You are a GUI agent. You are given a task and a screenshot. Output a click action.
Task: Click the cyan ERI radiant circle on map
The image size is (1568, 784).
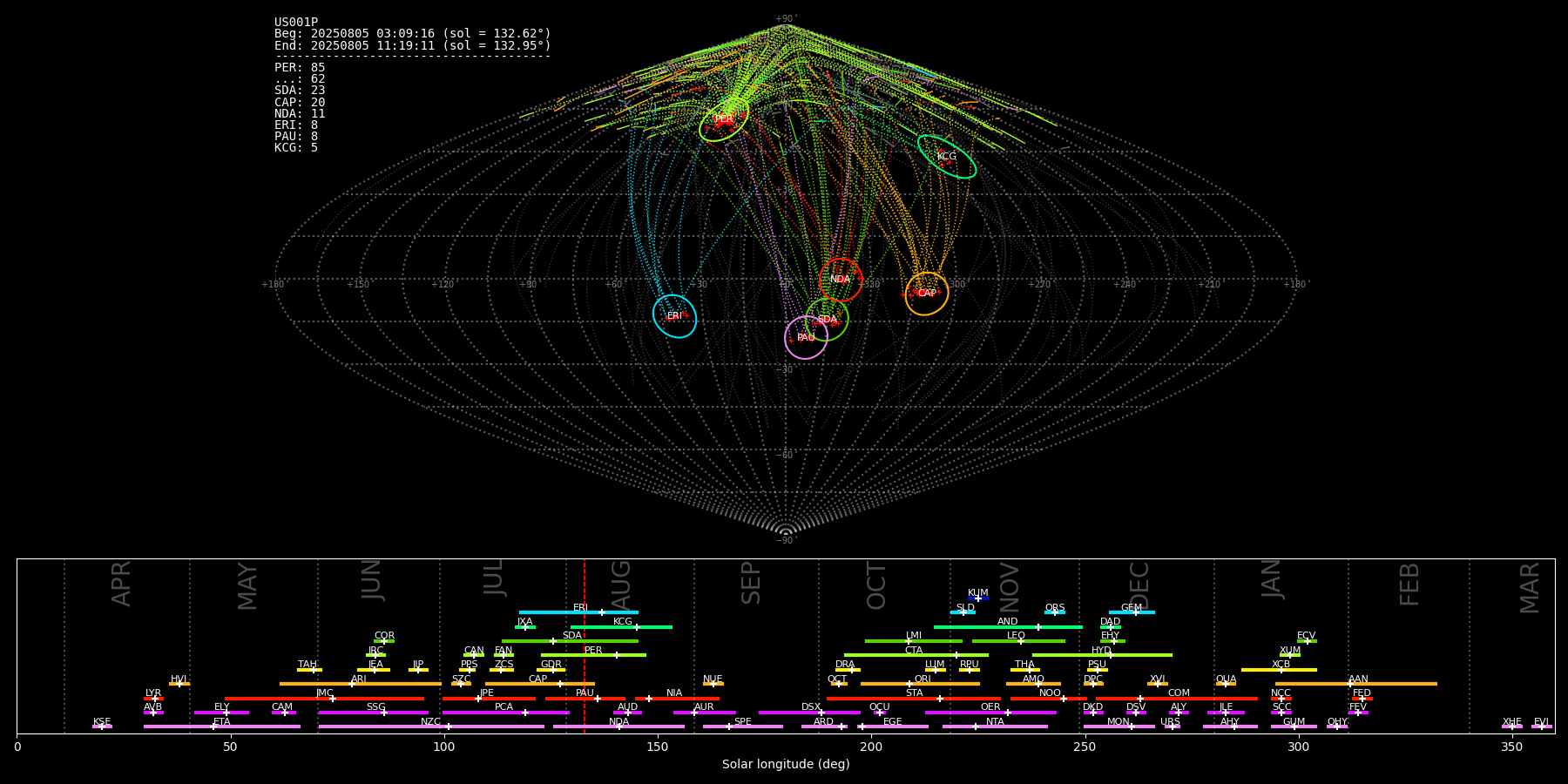click(674, 316)
